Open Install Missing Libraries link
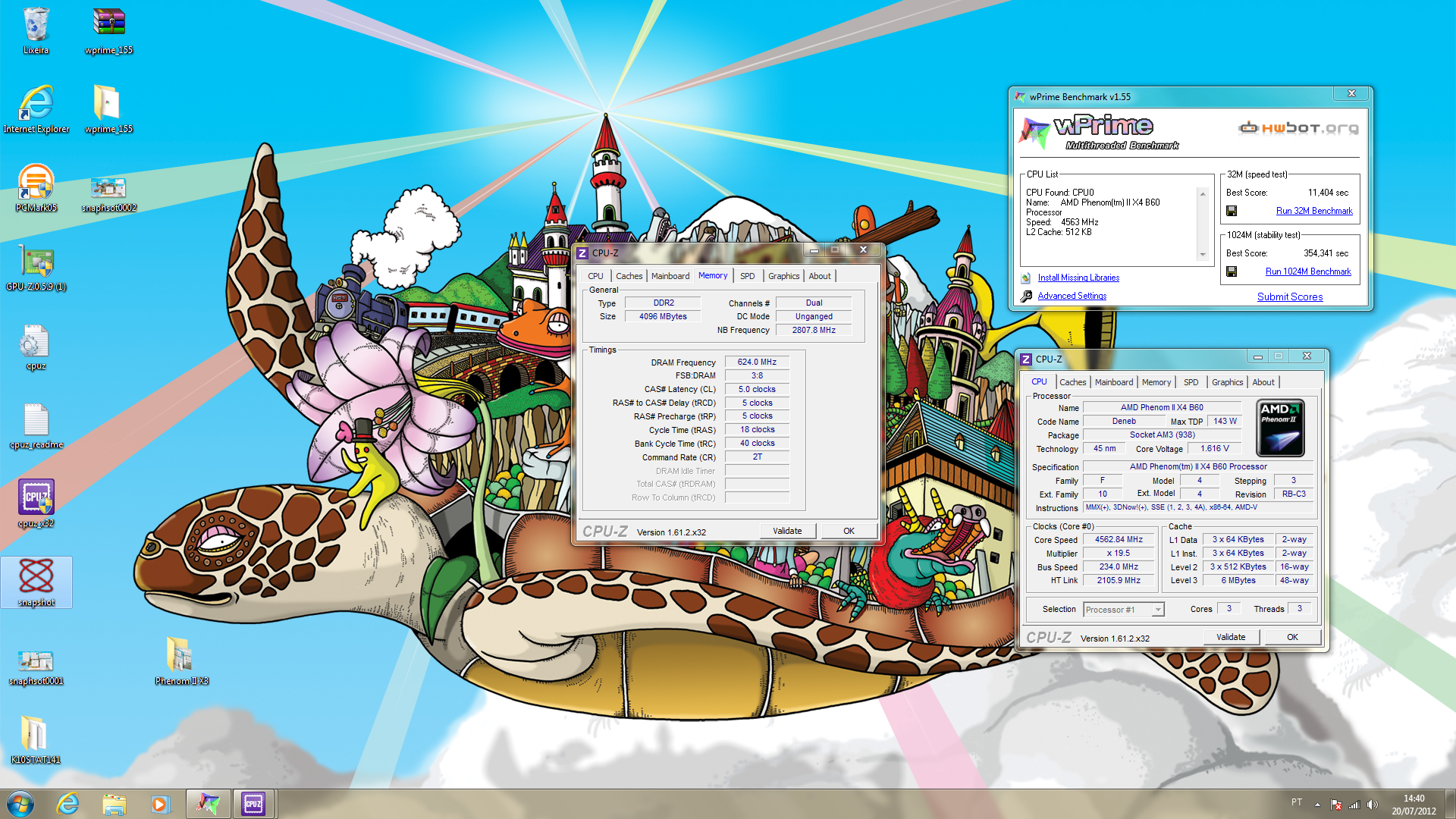Image resolution: width=1456 pixels, height=819 pixels. [1078, 278]
